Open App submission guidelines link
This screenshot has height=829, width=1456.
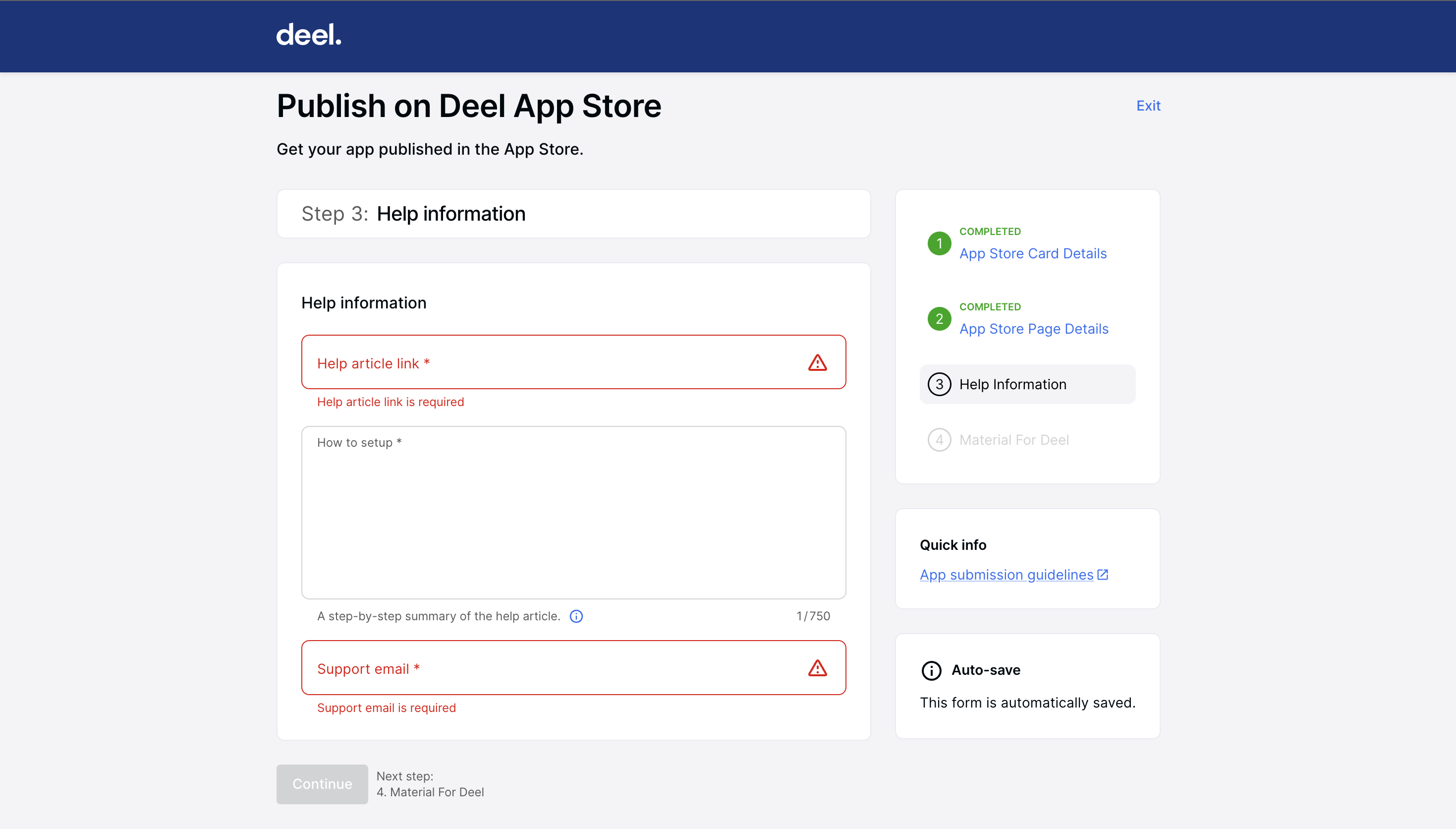[1006, 575]
